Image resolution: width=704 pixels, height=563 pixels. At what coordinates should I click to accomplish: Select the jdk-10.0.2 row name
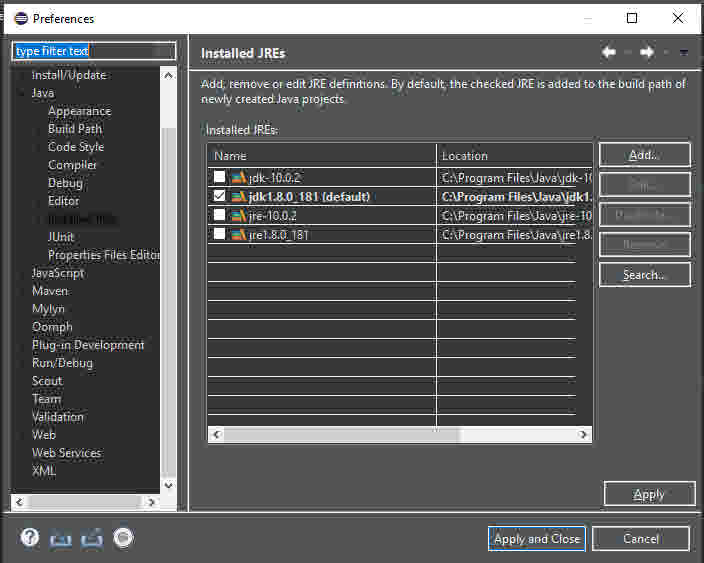click(x=274, y=178)
